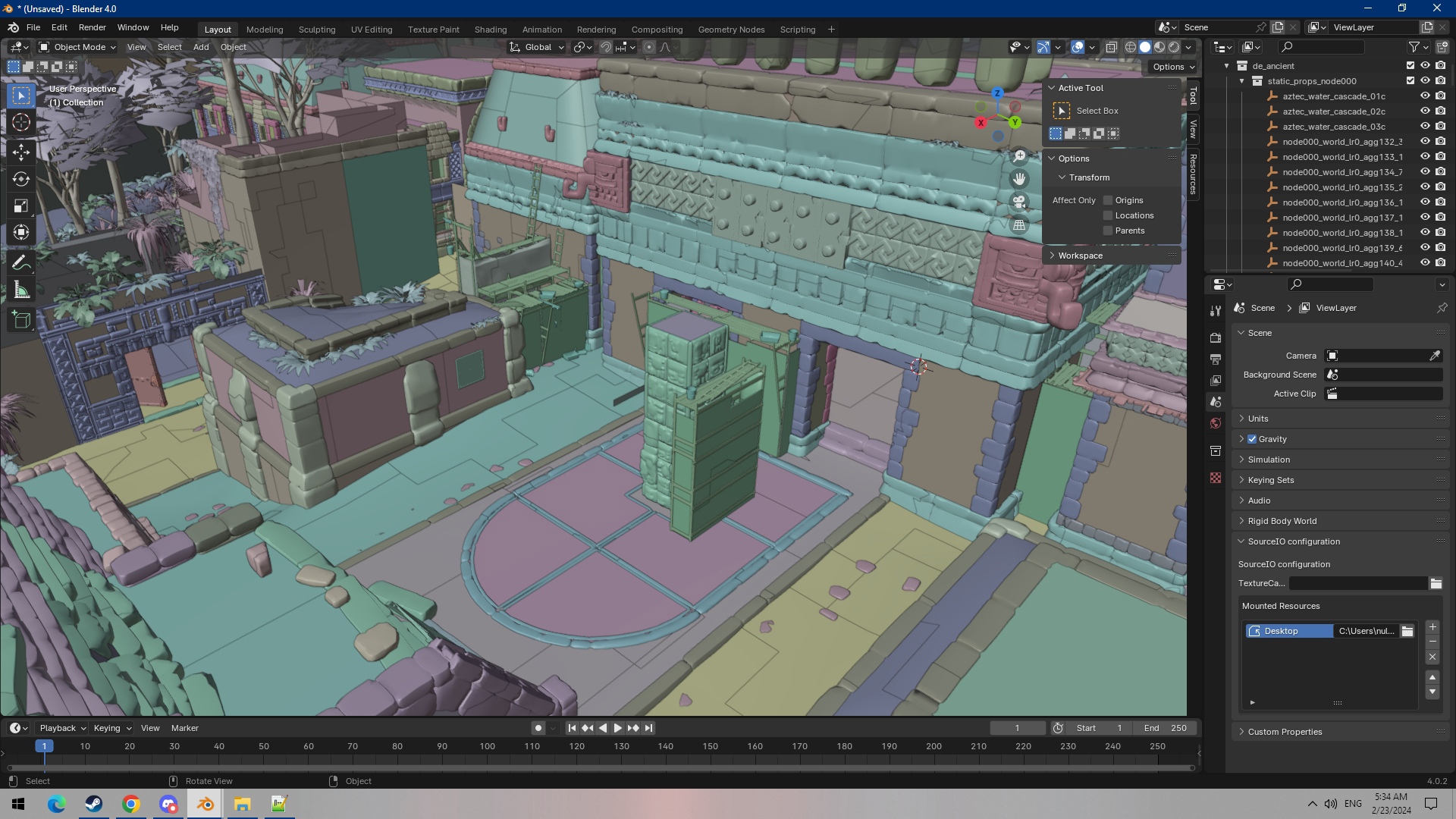Click the End frame field
The image size is (1456, 819).
tap(1166, 728)
